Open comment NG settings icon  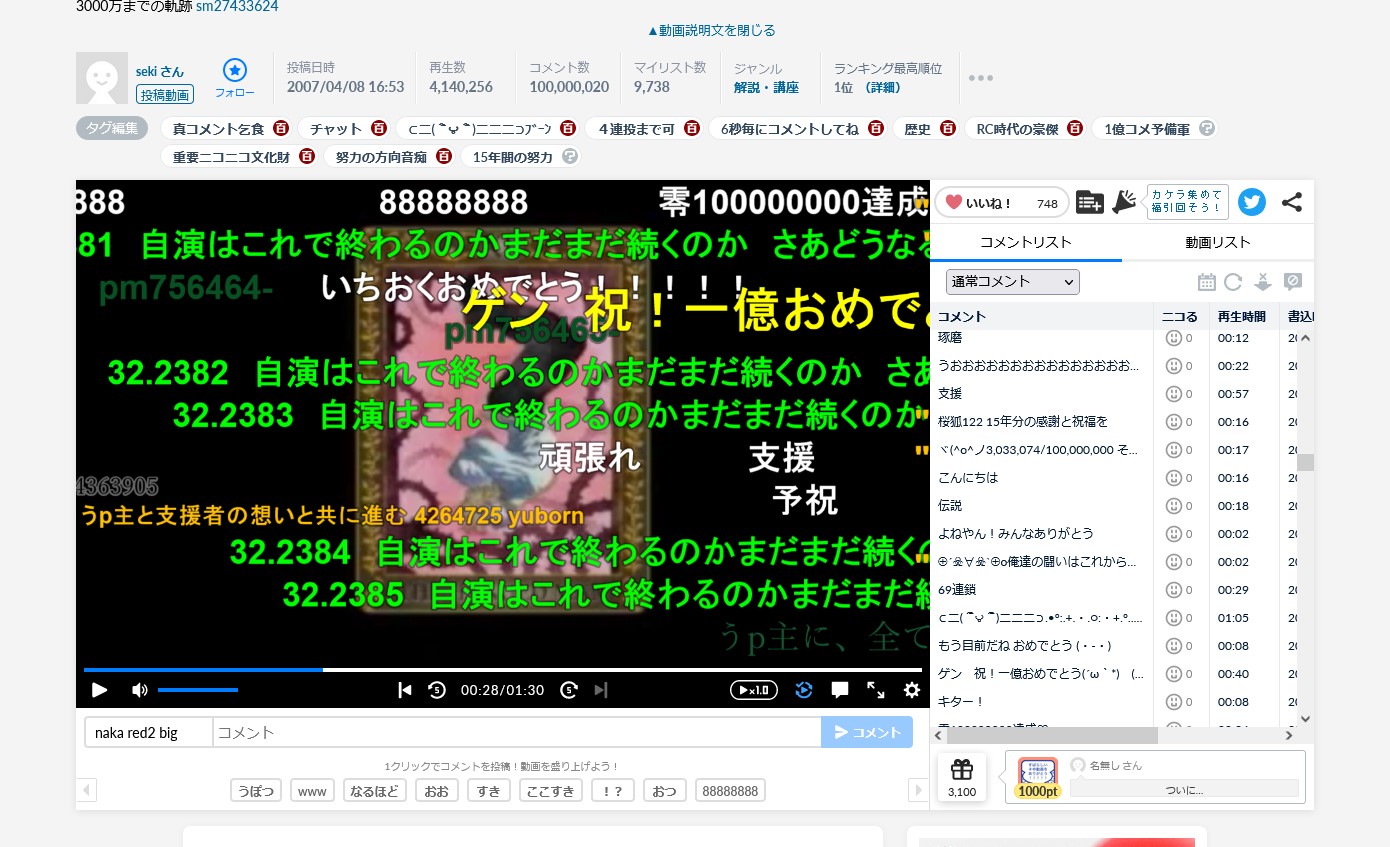(1292, 282)
